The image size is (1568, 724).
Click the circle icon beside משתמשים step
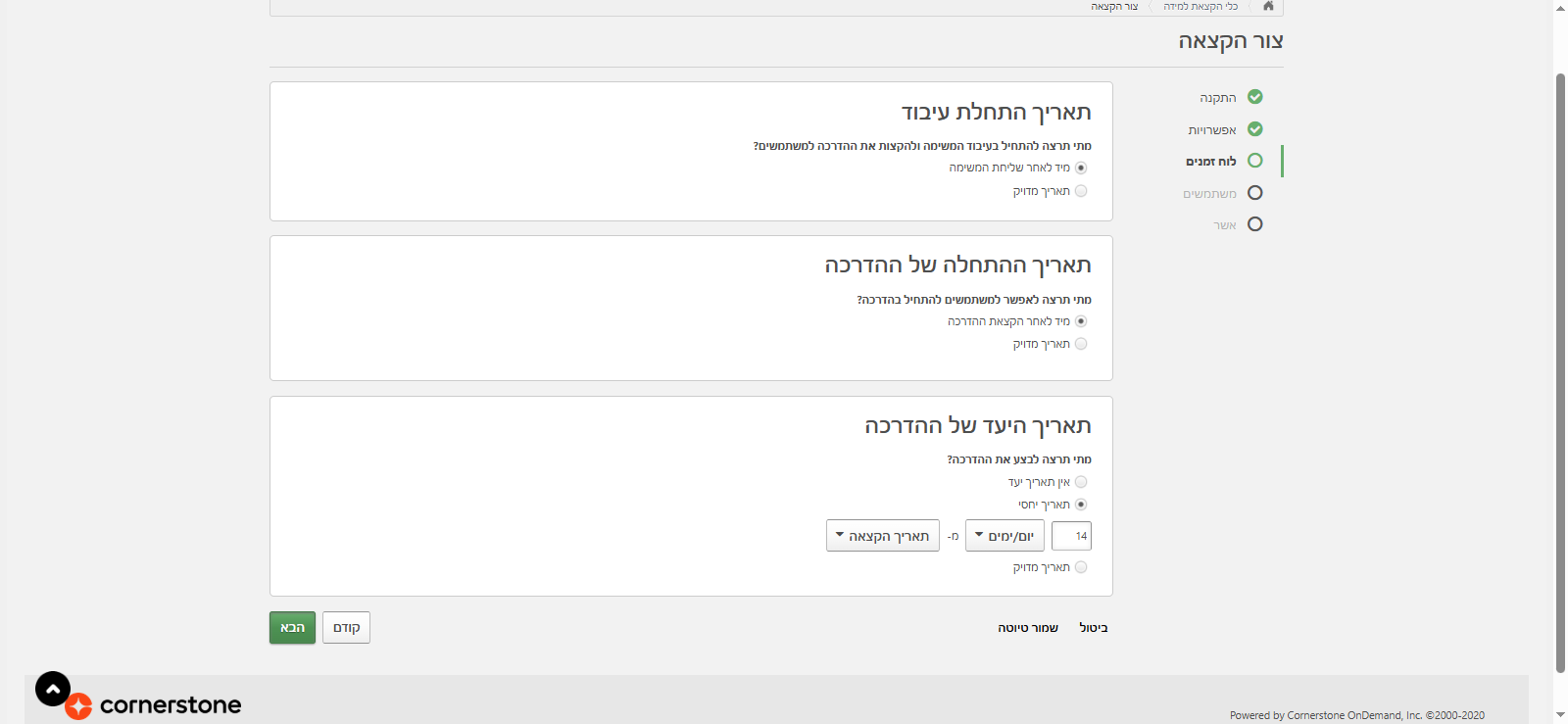tap(1255, 193)
